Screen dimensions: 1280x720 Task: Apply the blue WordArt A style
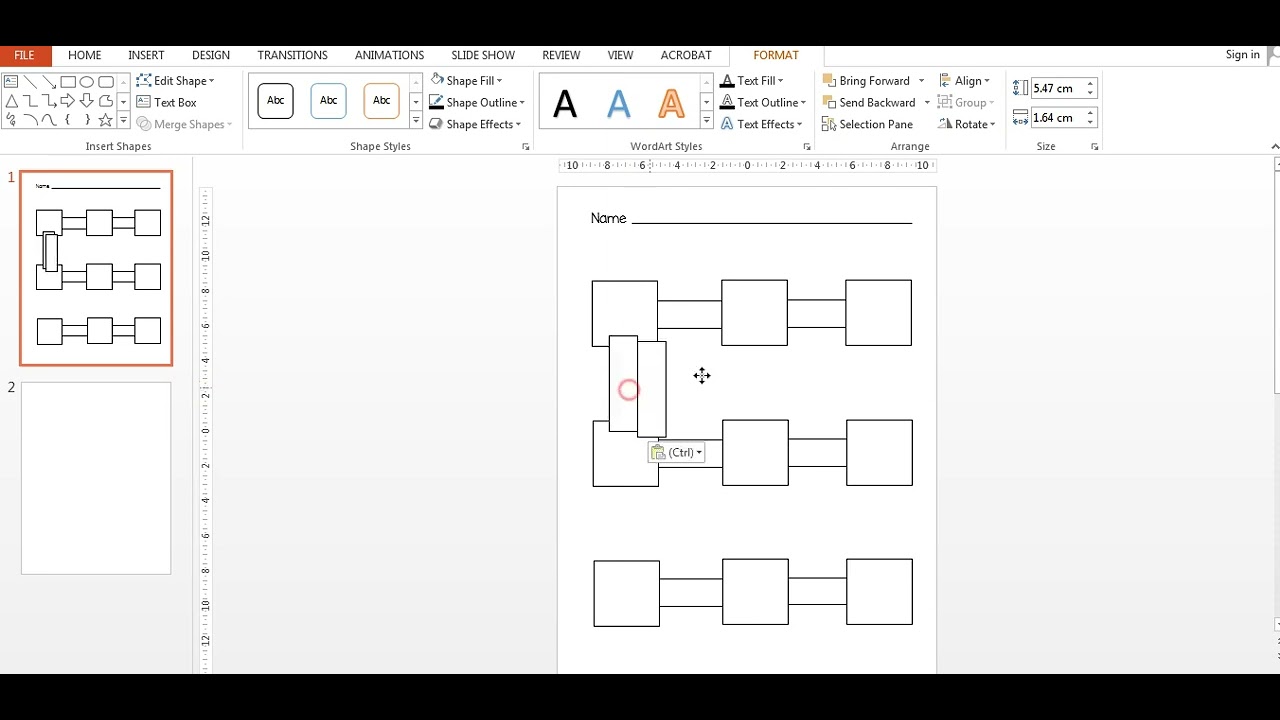click(619, 102)
